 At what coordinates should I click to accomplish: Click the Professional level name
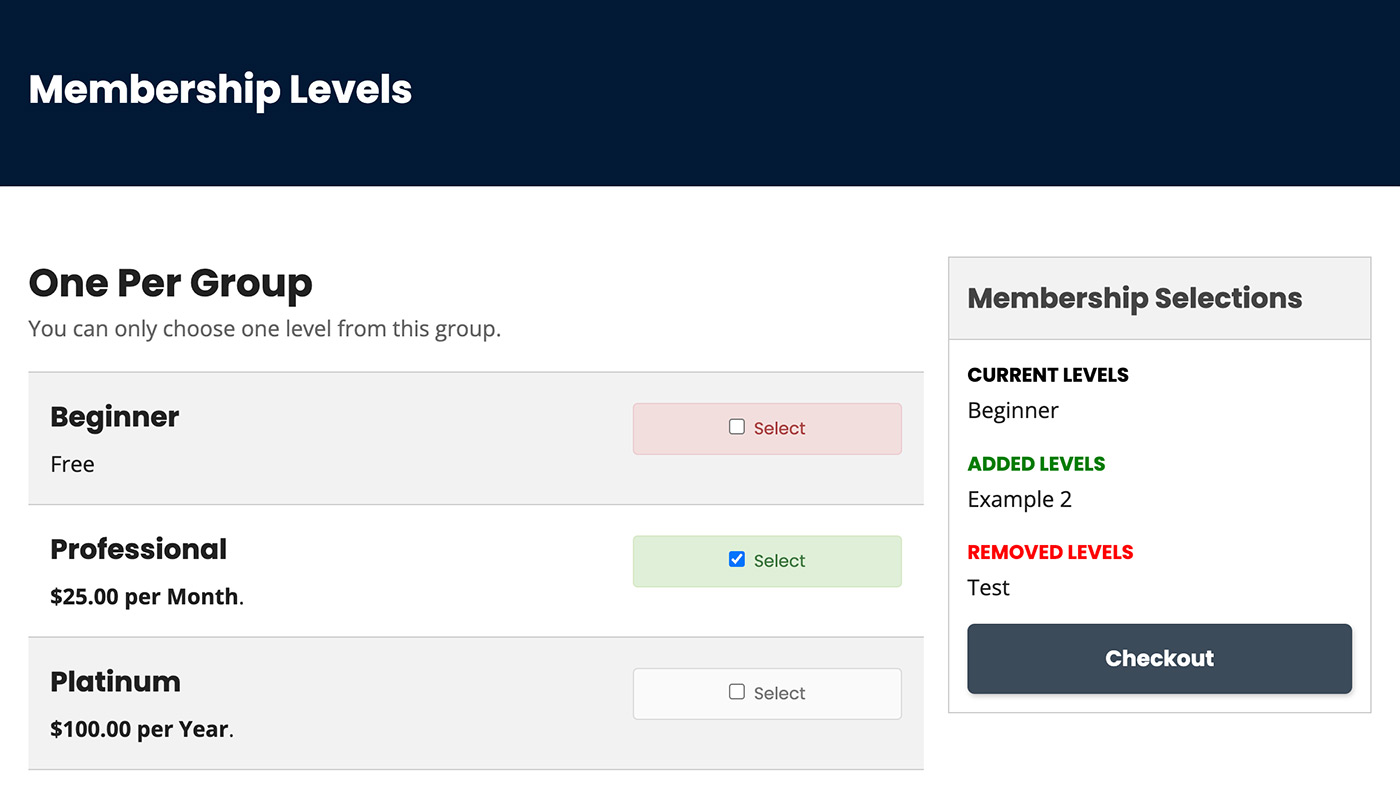pyautogui.click(x=138, y=549)
